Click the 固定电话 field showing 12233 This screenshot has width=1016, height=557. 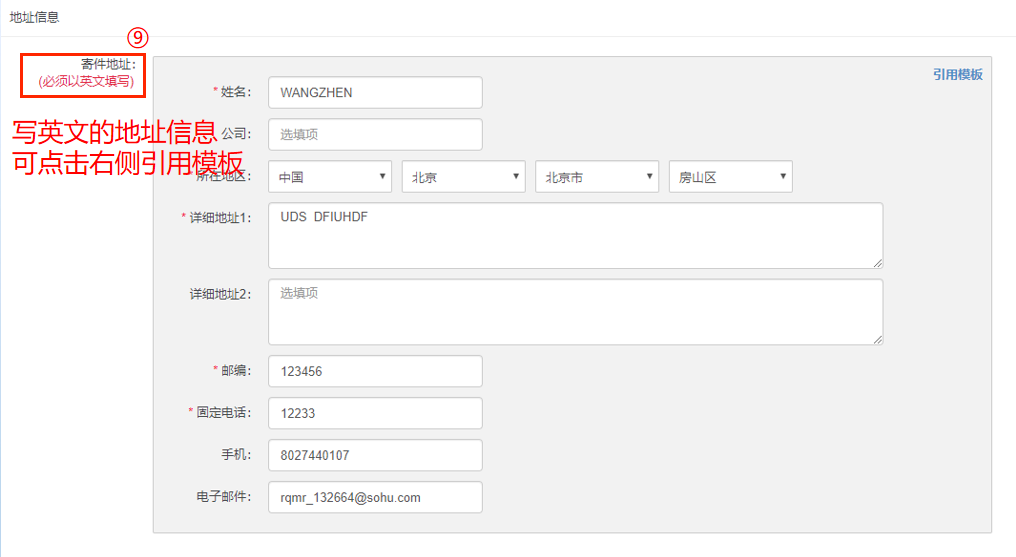(375, 413)
